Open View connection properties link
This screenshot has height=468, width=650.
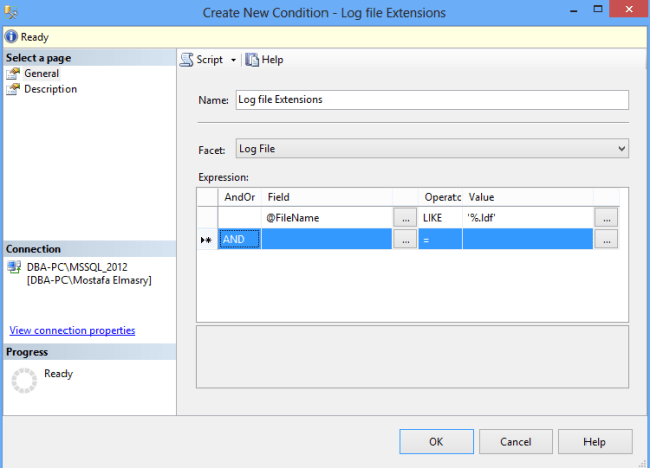[72, 330]
